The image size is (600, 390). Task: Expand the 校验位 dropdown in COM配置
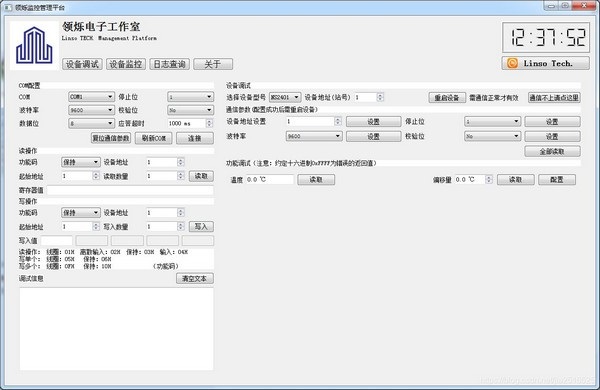point(190,110)
